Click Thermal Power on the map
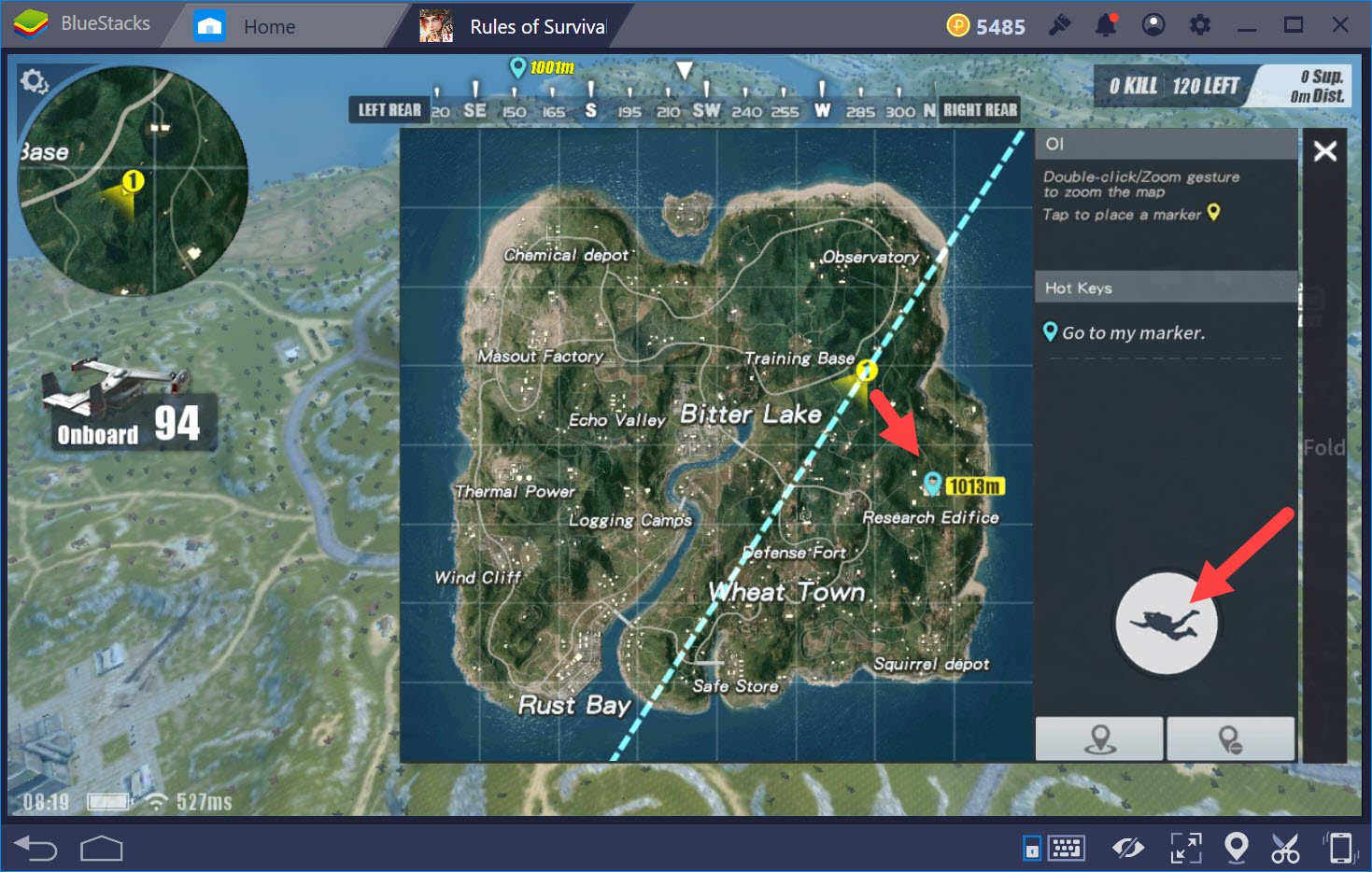This screenshot has width=1372, height=872. (515, 491)
